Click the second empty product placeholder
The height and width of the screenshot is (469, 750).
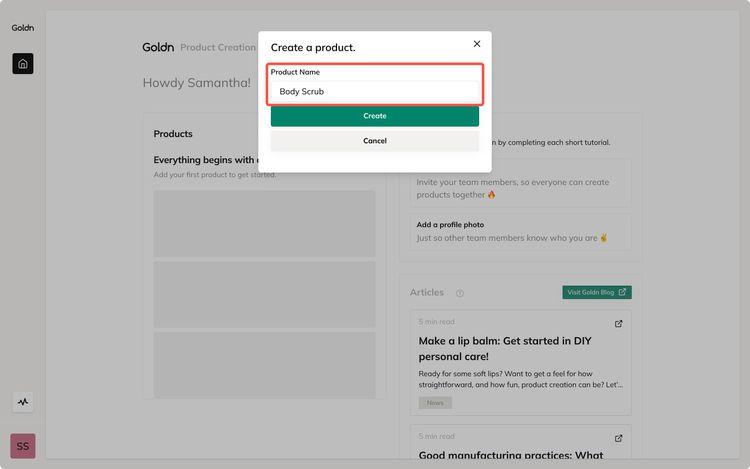pos(264,294)
